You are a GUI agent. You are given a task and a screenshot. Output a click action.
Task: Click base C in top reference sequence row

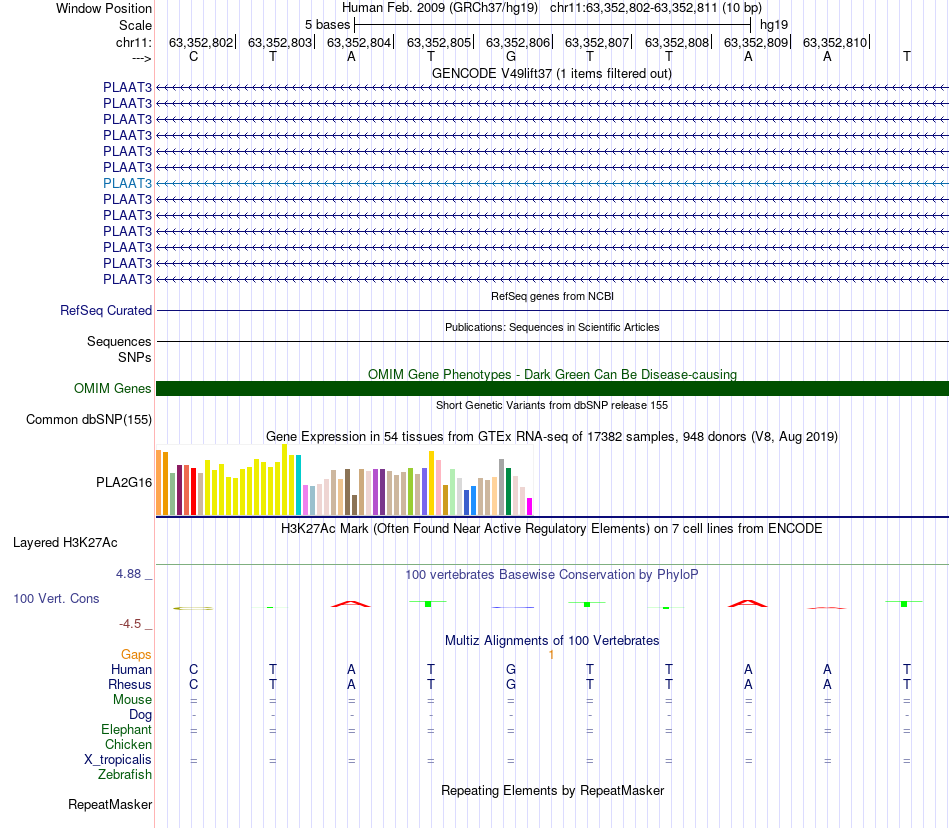point(193,56)
